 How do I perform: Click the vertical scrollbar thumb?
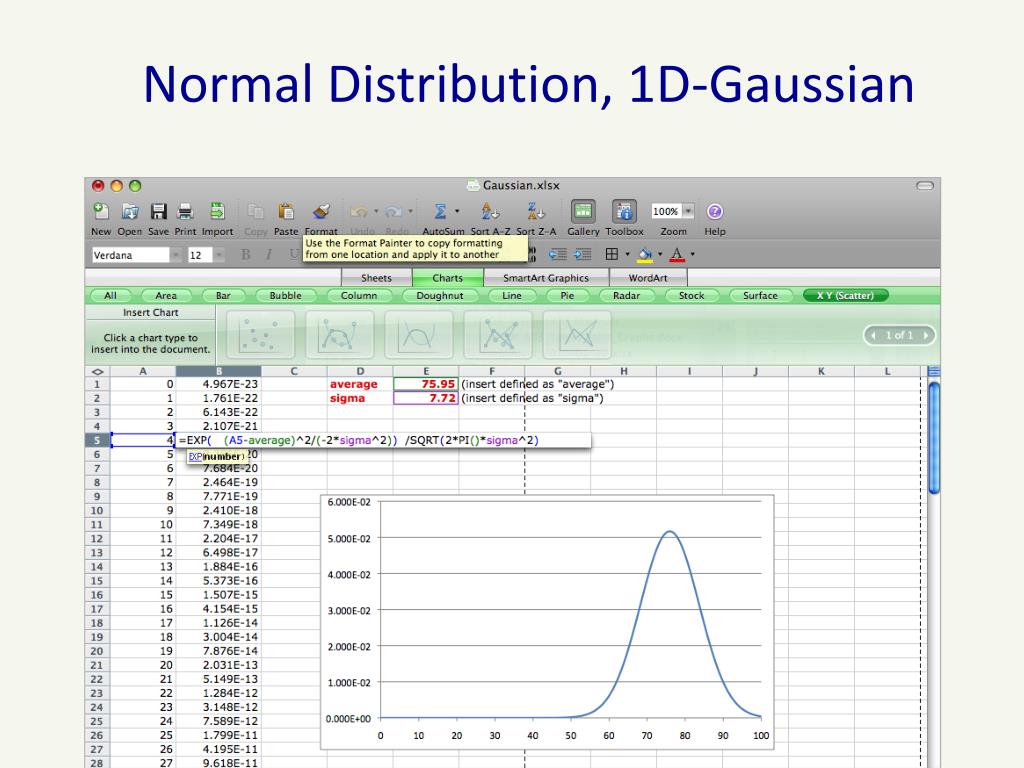coord(934,438)
